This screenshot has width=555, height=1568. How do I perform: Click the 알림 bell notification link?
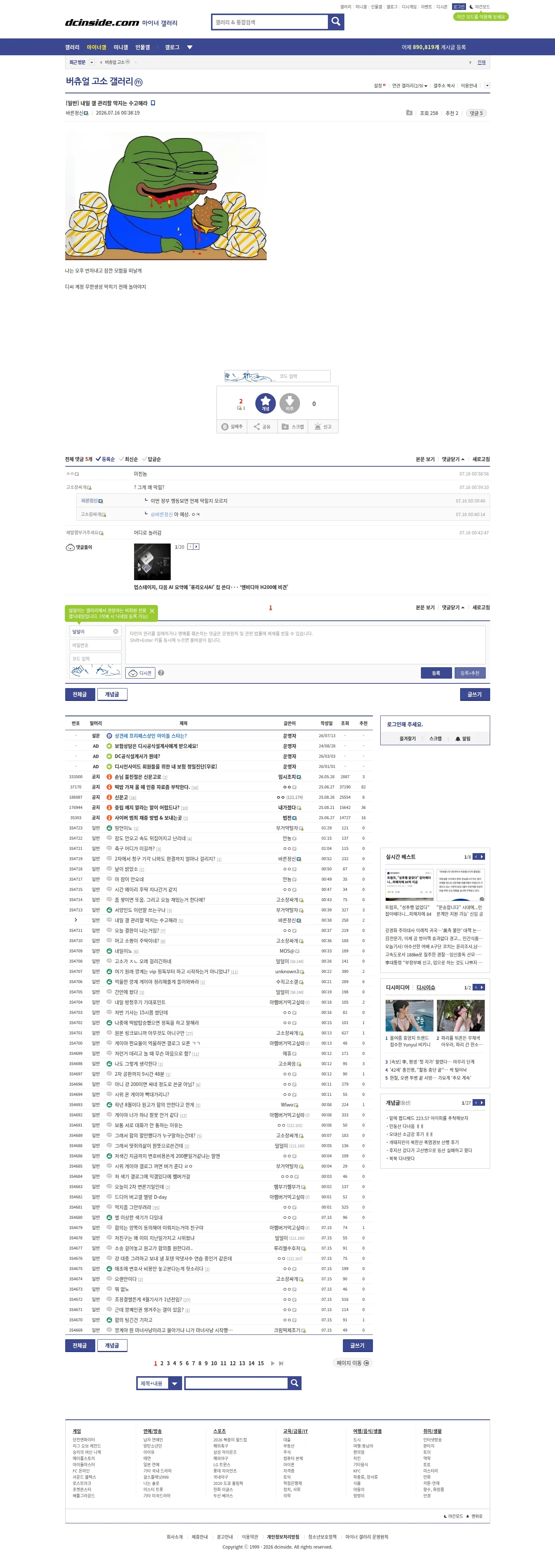463,738
